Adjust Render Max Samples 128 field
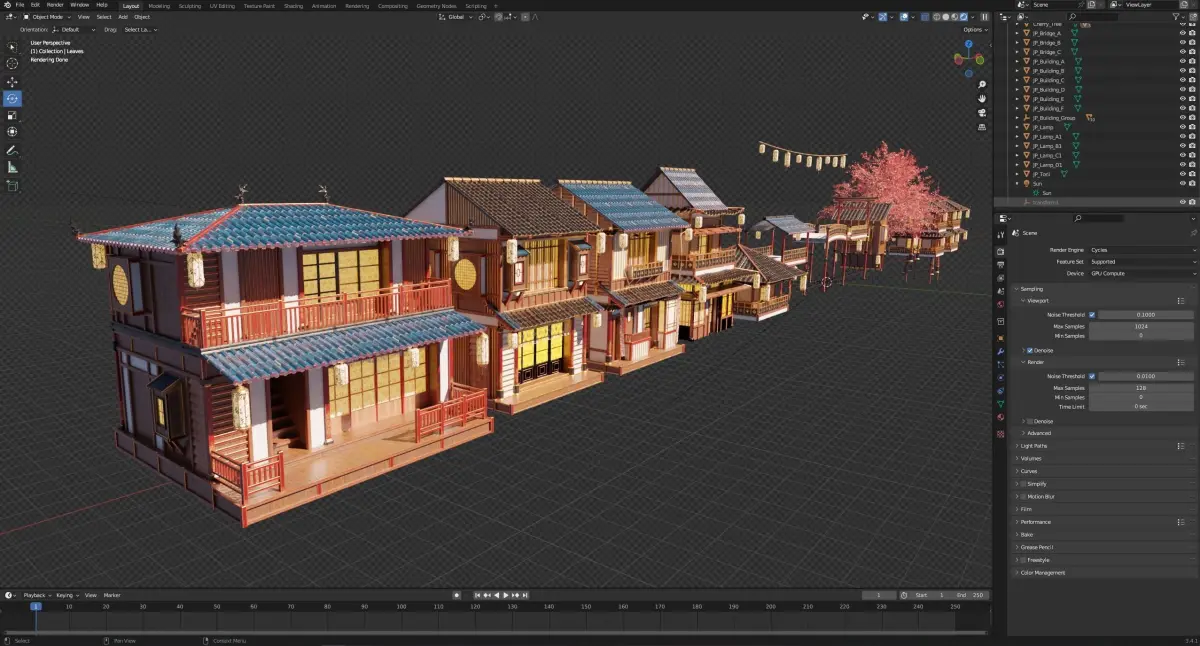The width and height of the screenshot is (1200, 646). 1141,388
